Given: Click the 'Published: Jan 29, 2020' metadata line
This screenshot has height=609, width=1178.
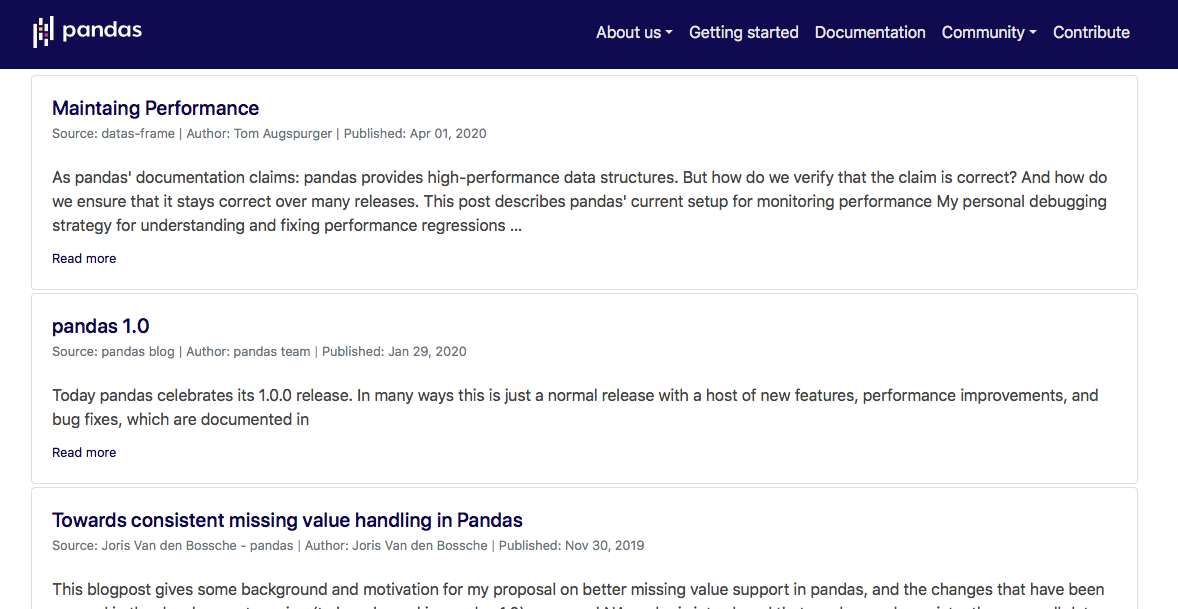Looking at the screenshot, I should click(x=259, y=351).
